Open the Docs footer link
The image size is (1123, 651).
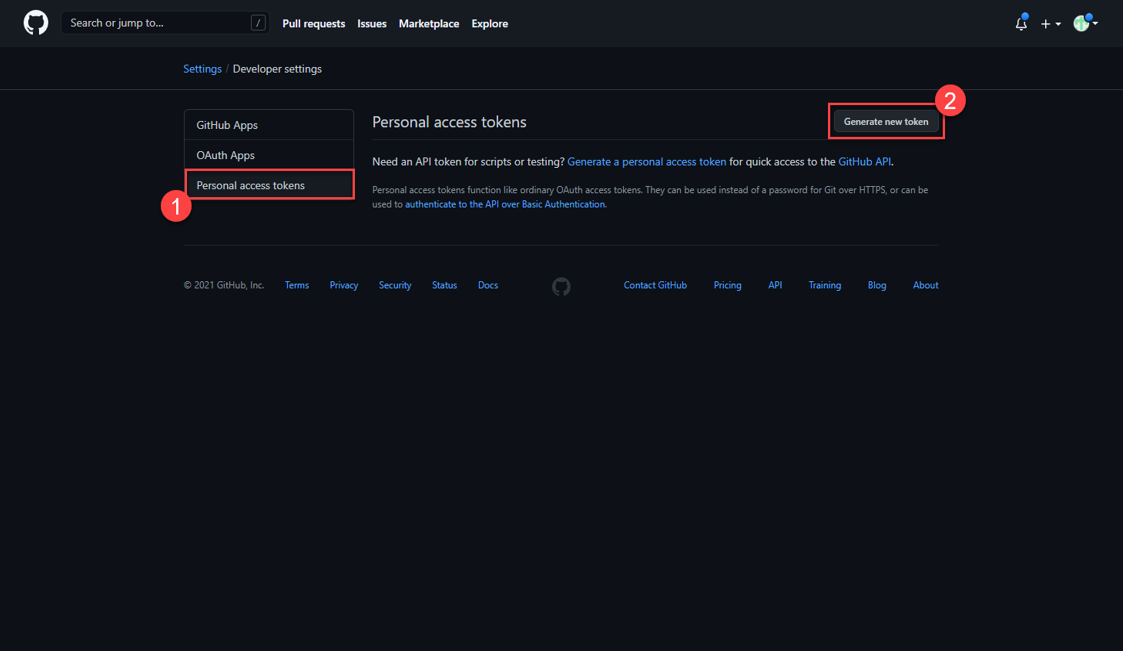coord(488,285)
